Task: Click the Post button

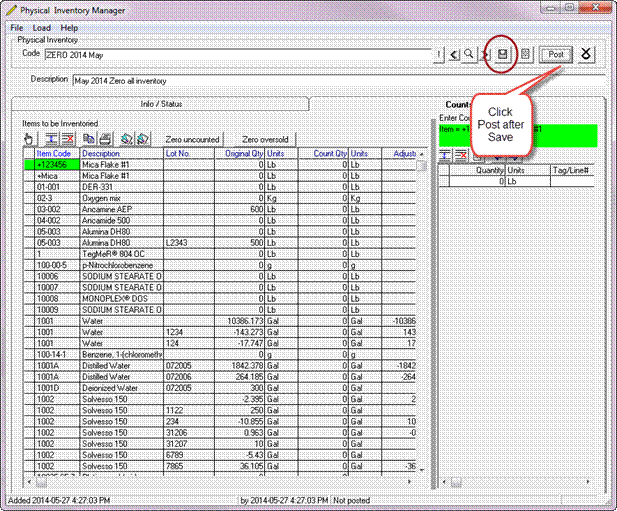Action: coord(556,54)
